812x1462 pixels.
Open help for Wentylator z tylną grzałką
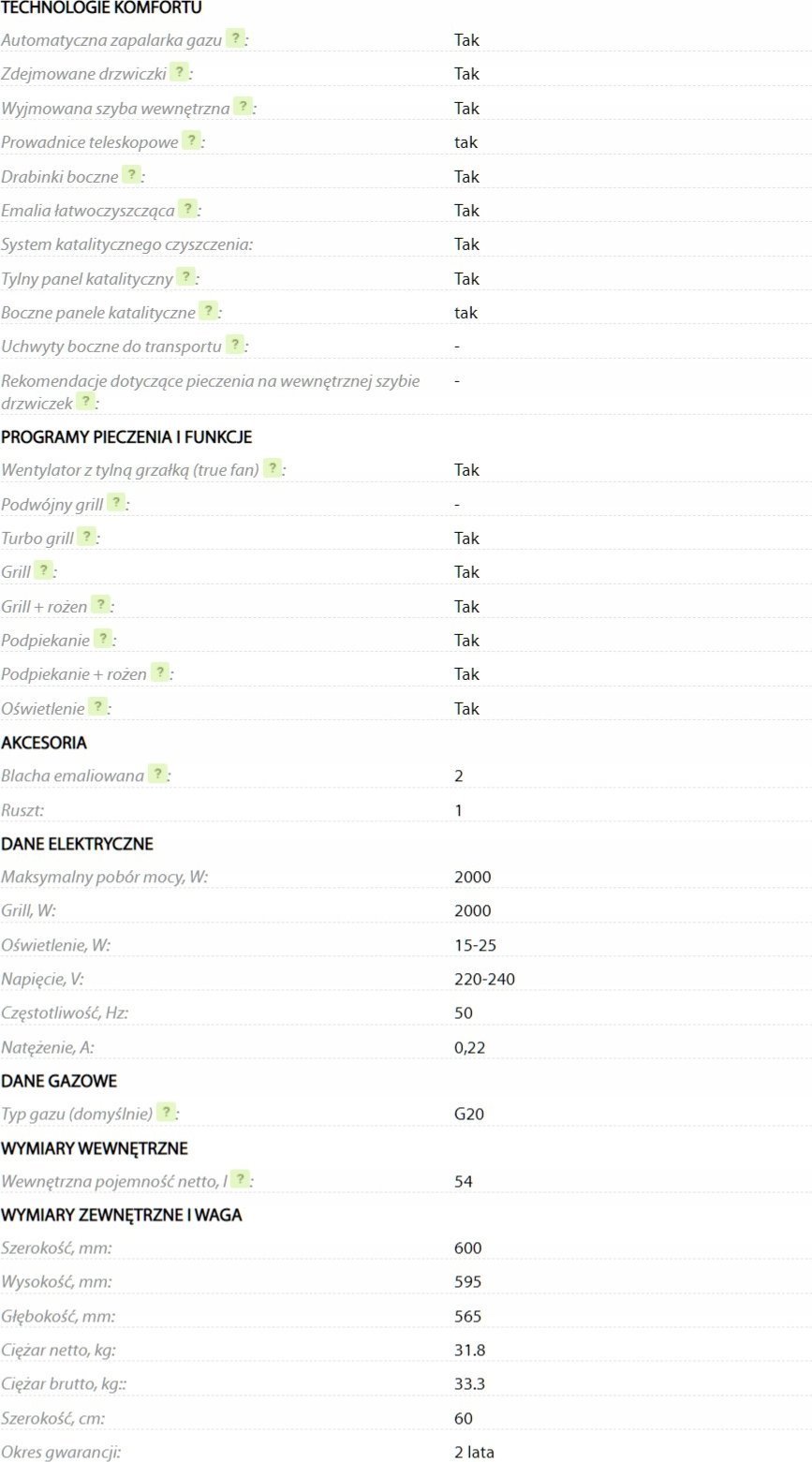272,468
